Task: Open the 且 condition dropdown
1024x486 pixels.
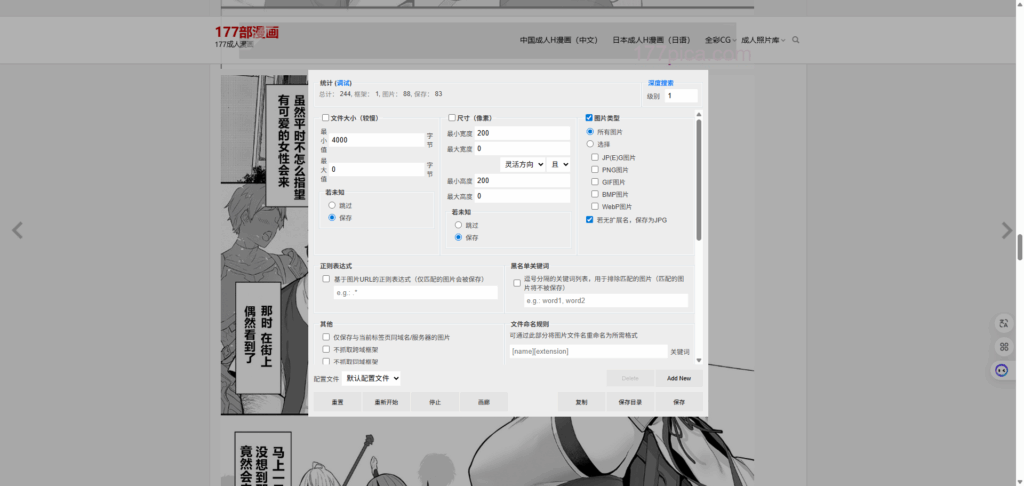Action: (558, 165)
